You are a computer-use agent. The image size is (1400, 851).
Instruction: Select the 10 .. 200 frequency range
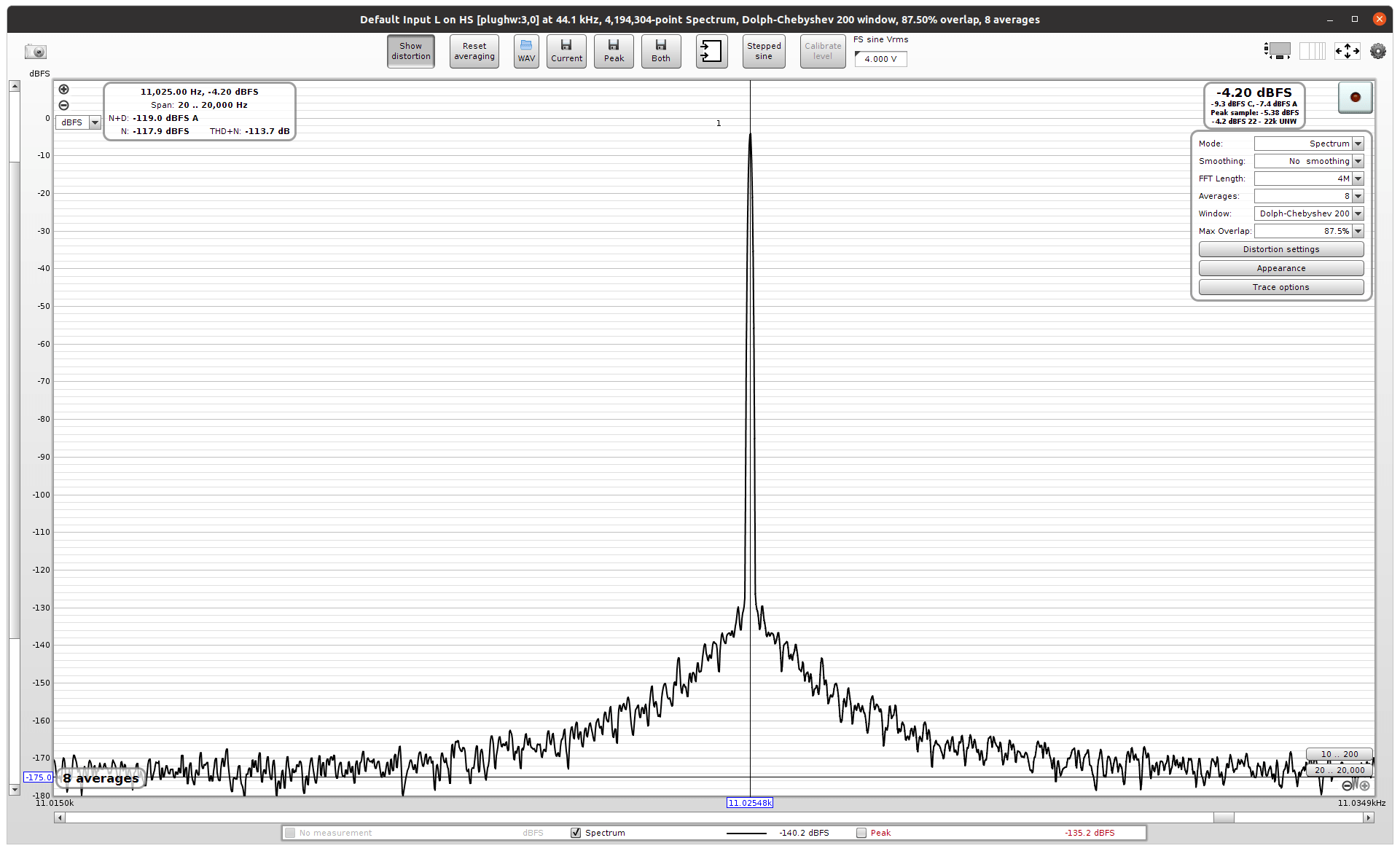pos(1340,754)
